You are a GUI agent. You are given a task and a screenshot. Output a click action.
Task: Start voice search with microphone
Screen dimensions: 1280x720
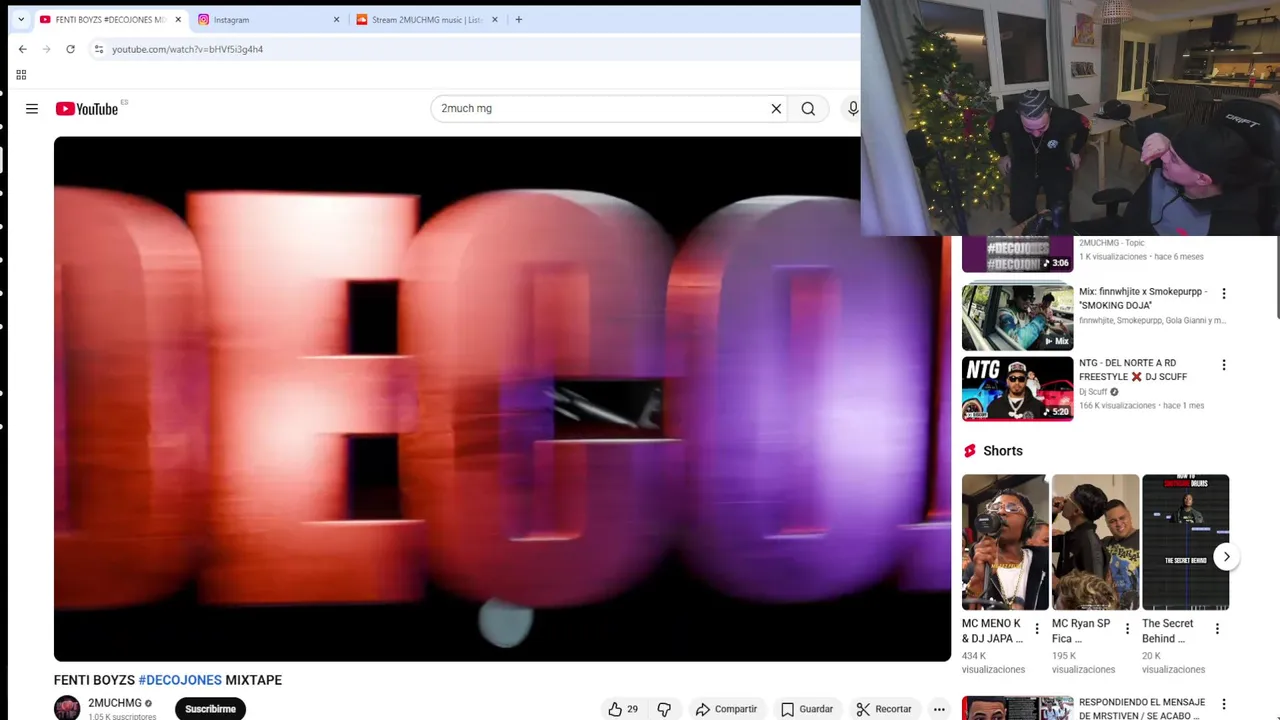852,109
